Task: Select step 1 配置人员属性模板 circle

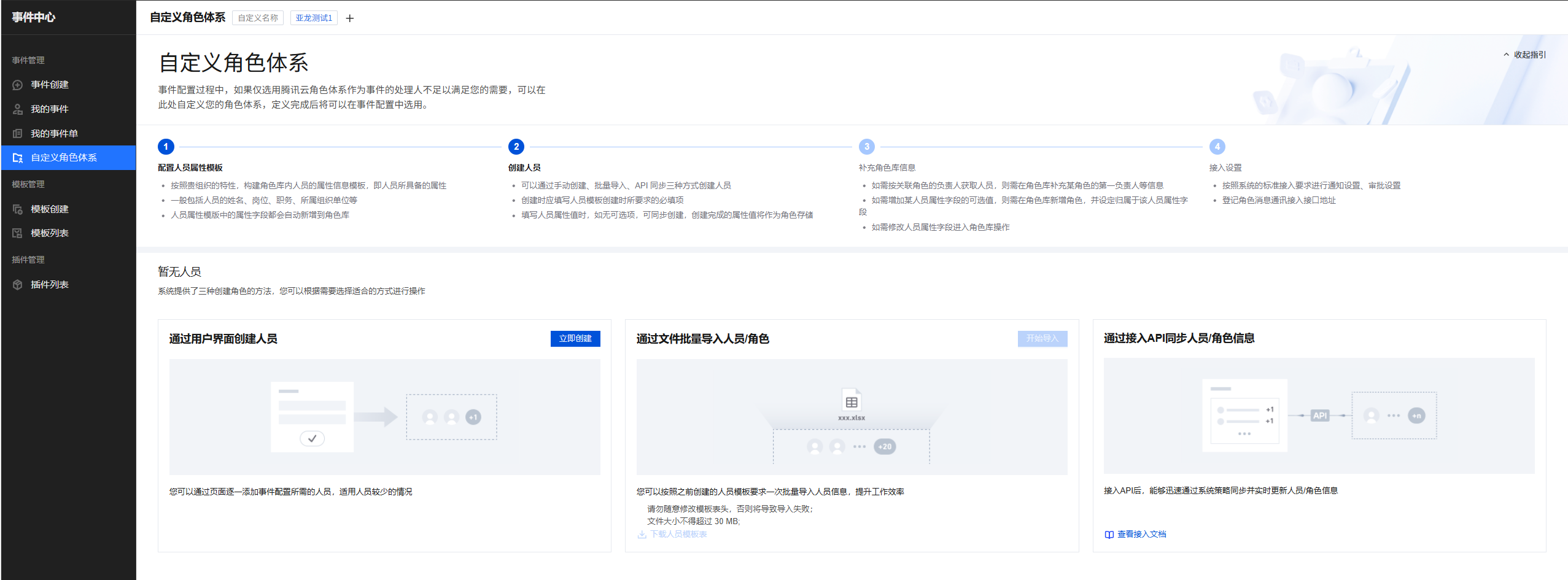Action: coord(166,147)
